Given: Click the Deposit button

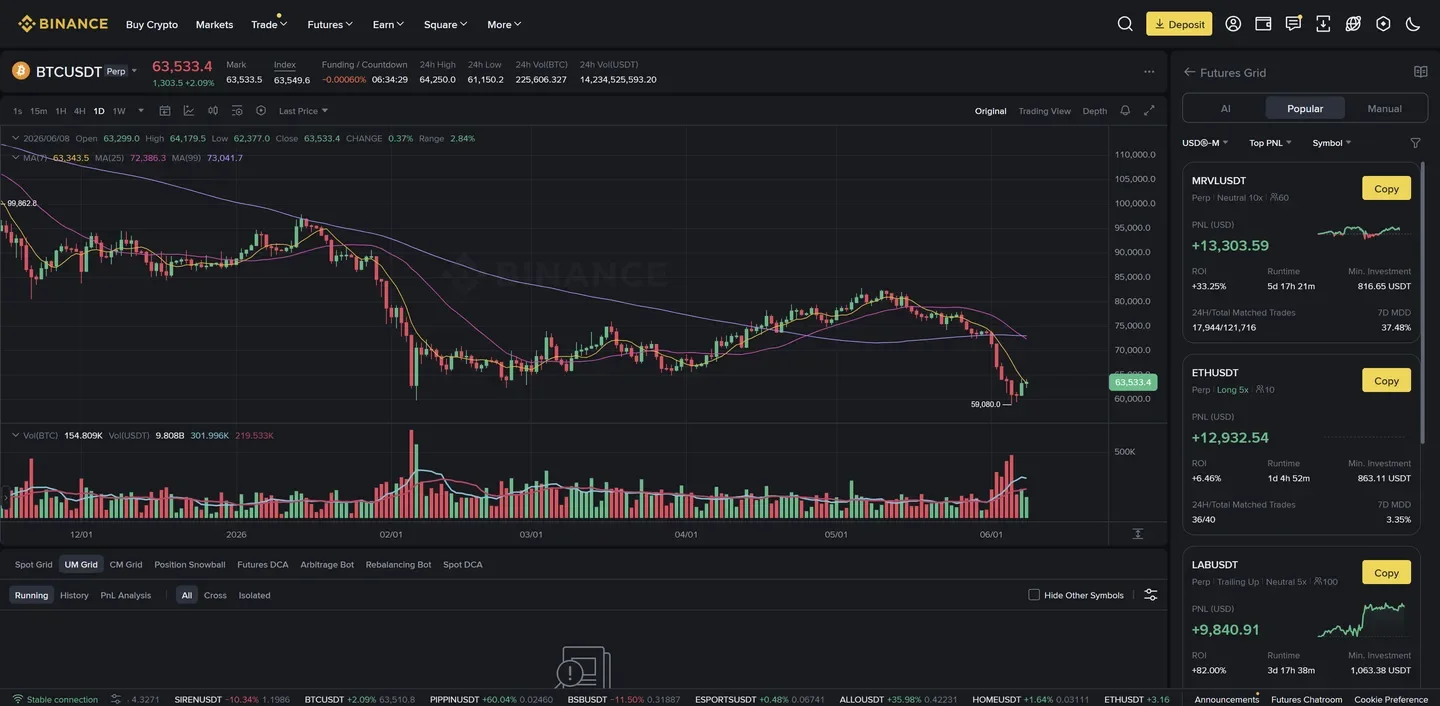Looking at the screenshot, I should (1179, 24).
